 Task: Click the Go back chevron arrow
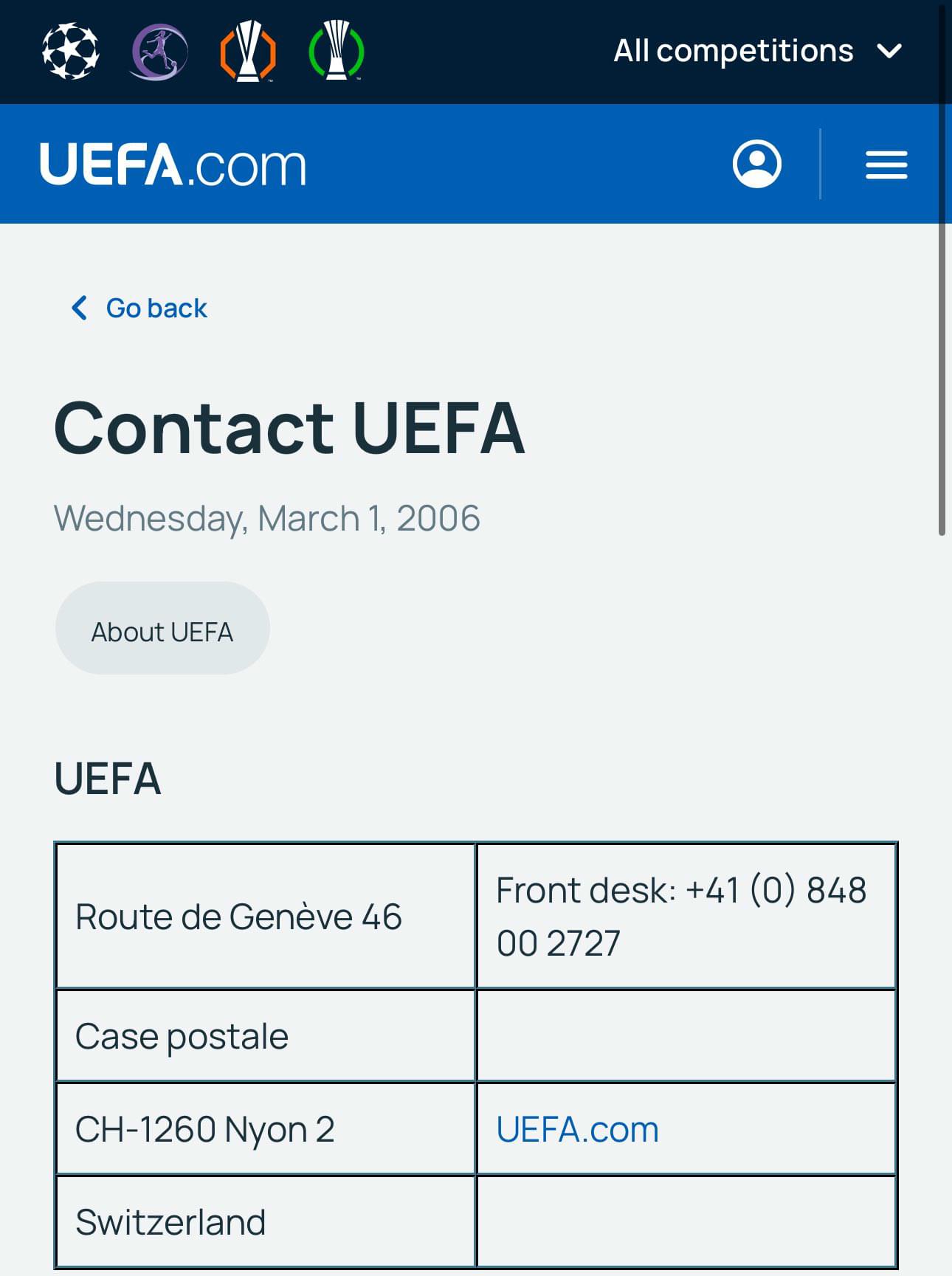(x=79, y=308)
